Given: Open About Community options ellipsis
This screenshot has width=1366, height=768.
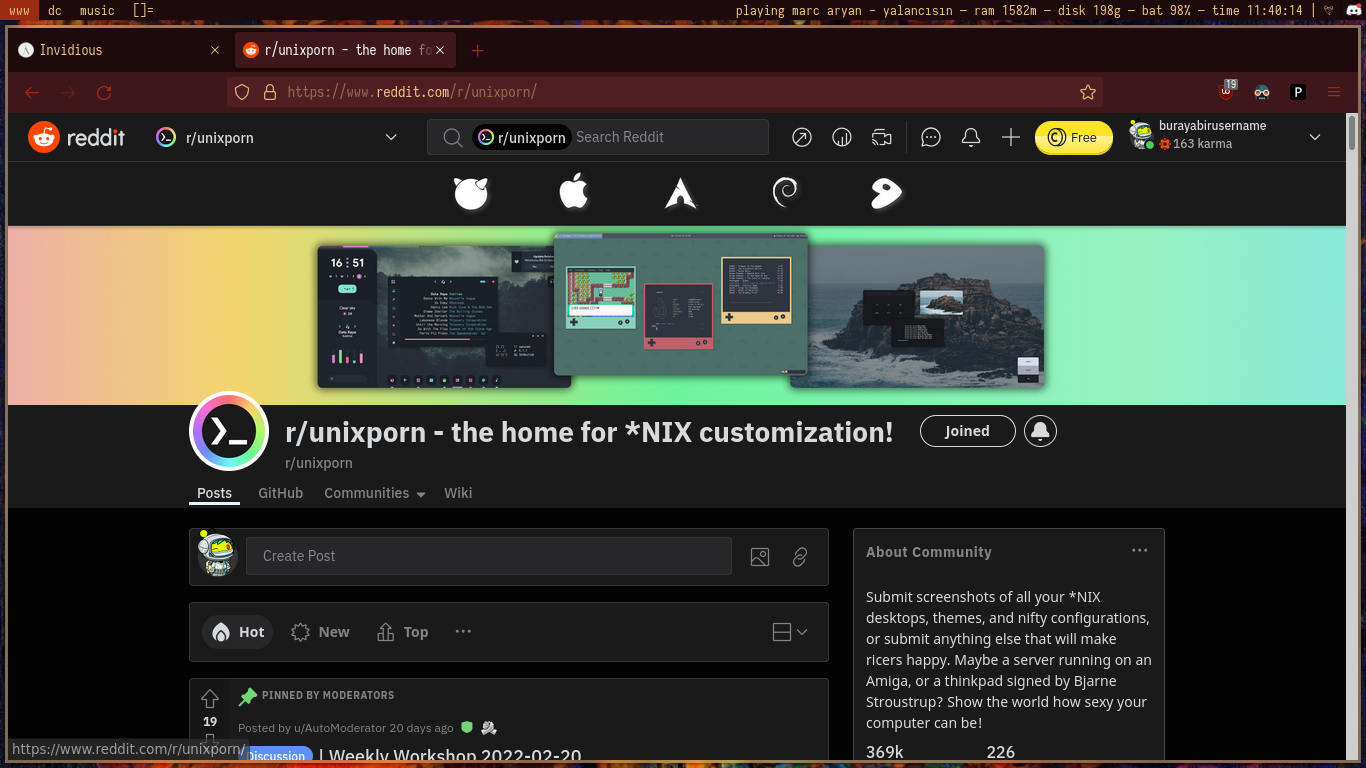Looking at the screenshot, I should (1139, 551).
